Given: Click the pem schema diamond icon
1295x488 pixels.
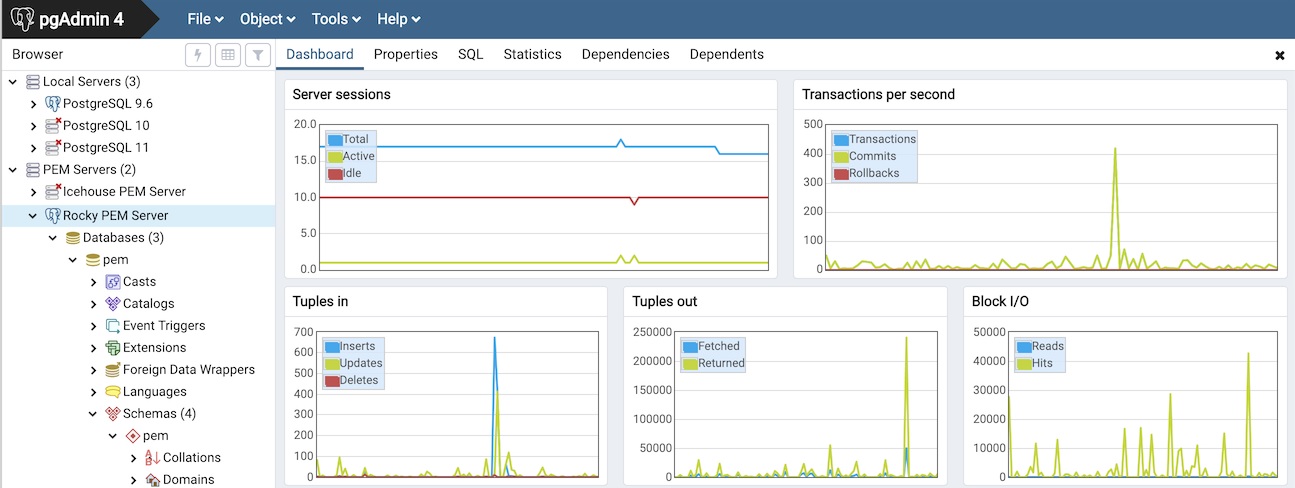Looking at the screenshot, I should pos(133,436).
